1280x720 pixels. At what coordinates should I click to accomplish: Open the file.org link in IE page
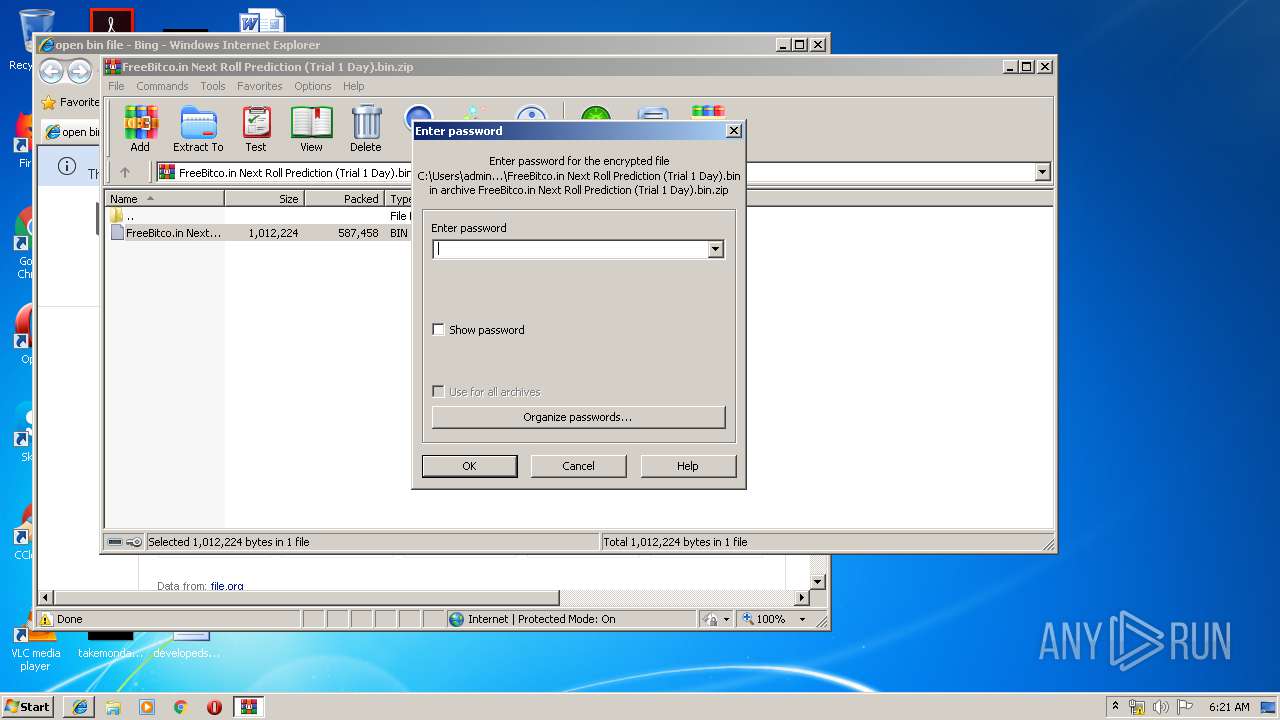tap(227, 586)
